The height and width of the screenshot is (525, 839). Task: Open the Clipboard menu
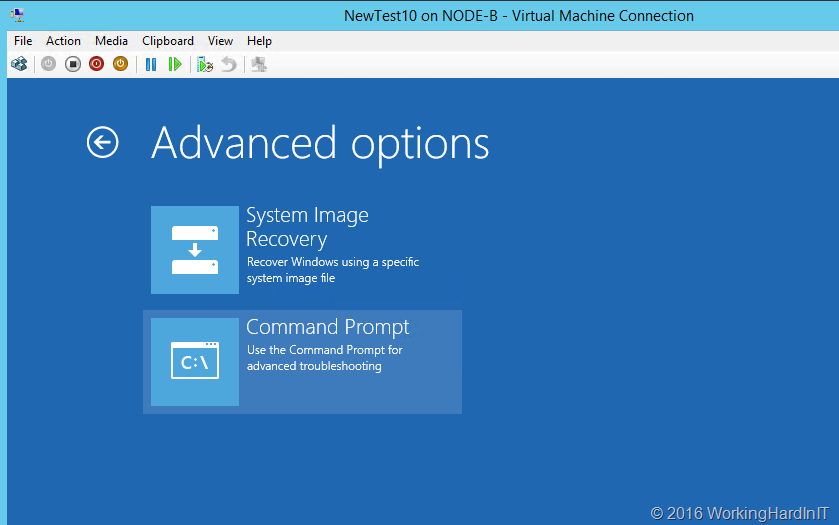click(168, 41)
